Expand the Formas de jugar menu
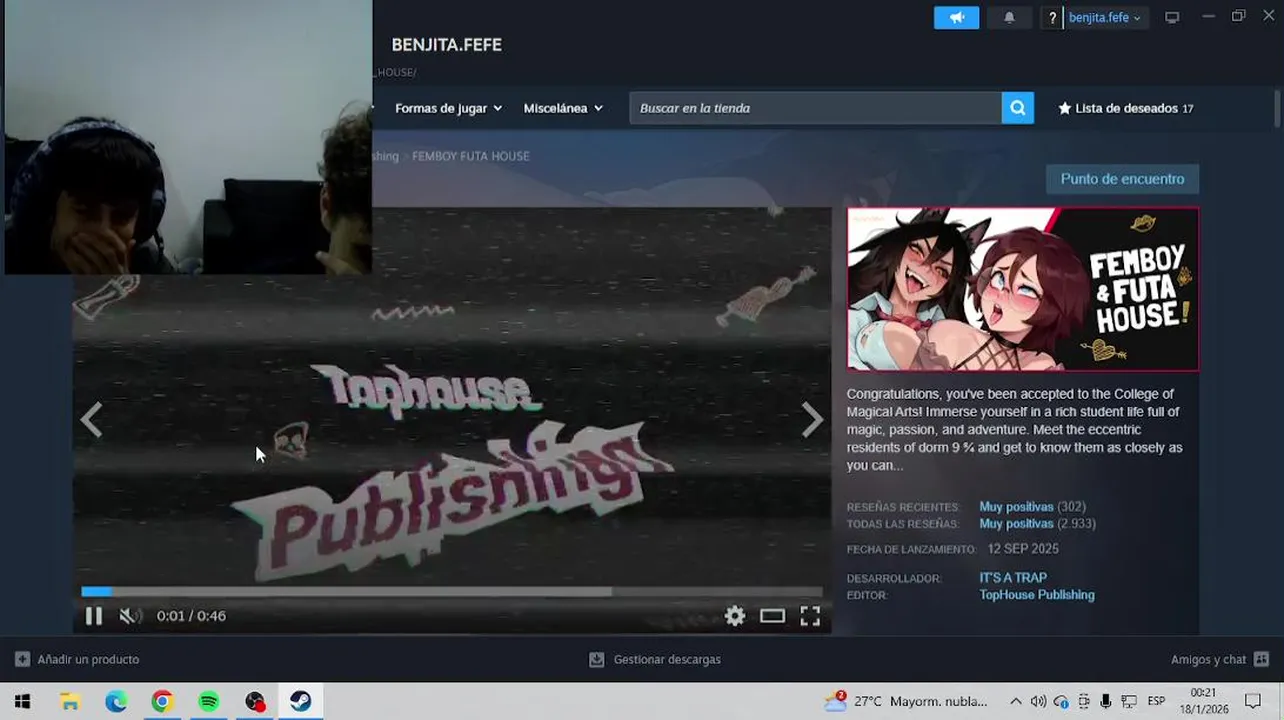Viewport: 1284px width, 720px height. [448, 108]
